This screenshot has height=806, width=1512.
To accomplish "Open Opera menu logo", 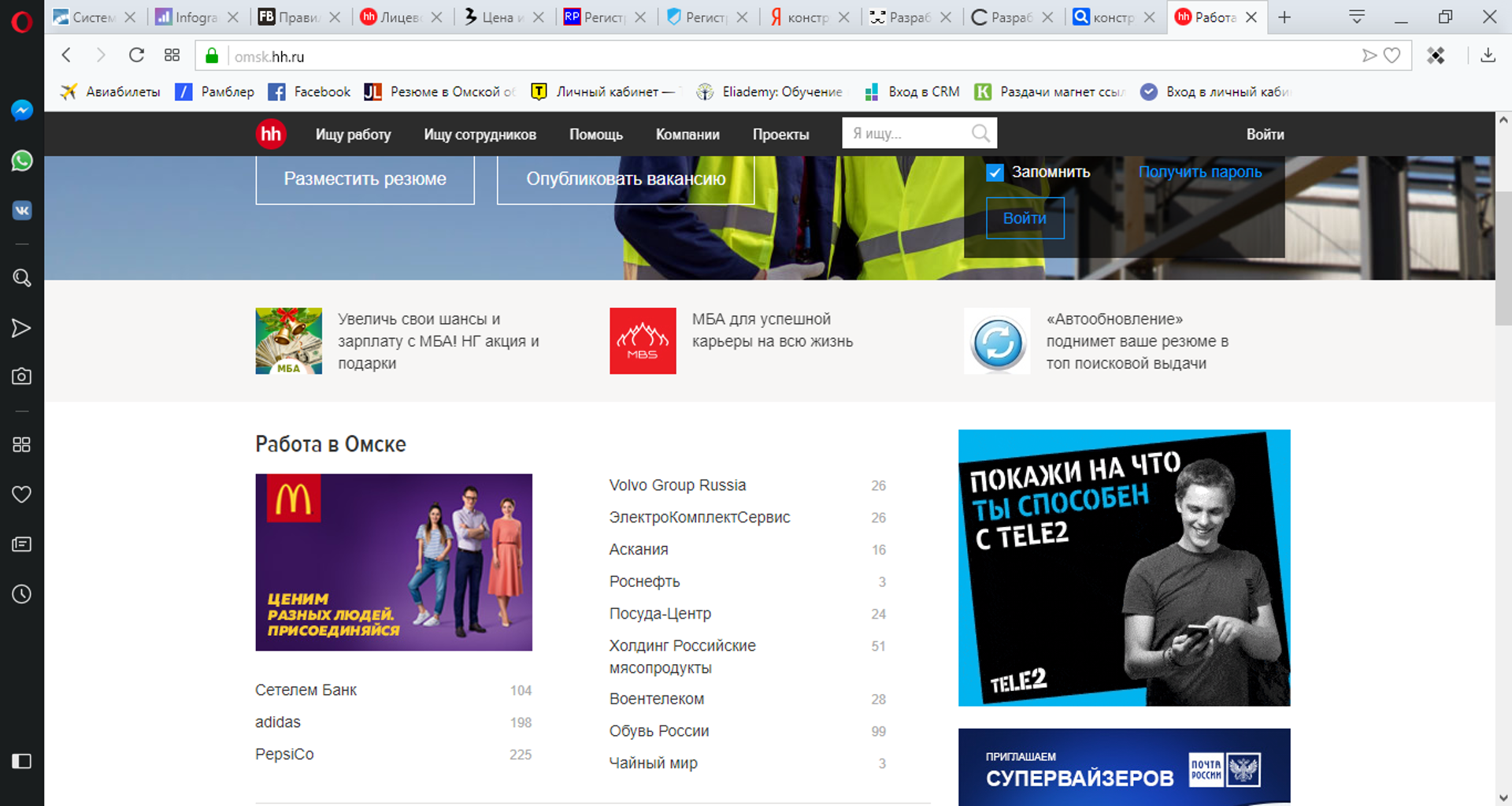I will tap(21, 21).
